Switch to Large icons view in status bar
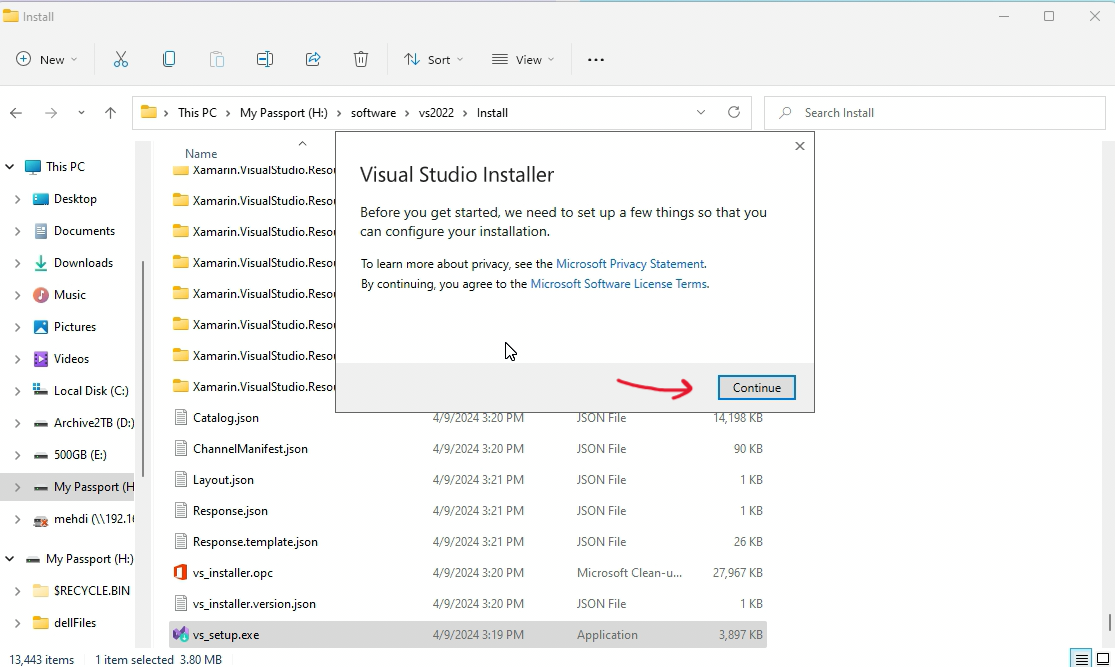This screenshot has width=1115, height=667. click(1103, 659)
